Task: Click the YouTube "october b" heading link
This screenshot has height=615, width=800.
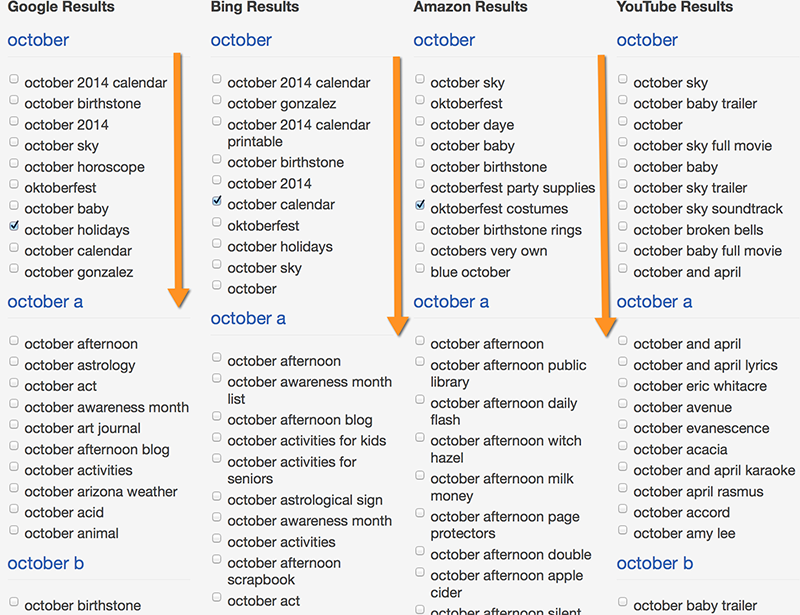Action: [x=654, y=564]
